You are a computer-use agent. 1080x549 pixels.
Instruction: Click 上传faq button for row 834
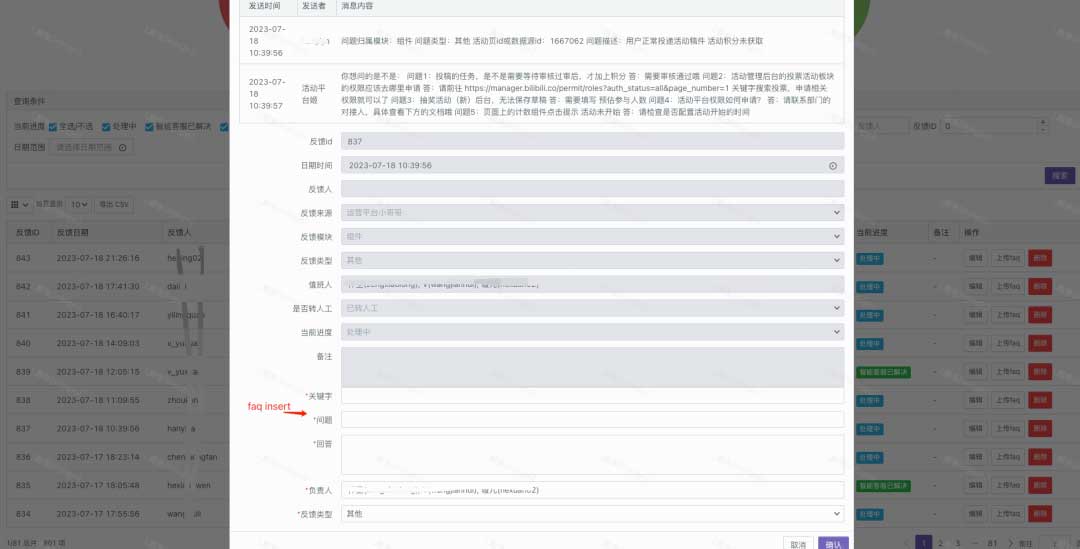point(1008,514)
